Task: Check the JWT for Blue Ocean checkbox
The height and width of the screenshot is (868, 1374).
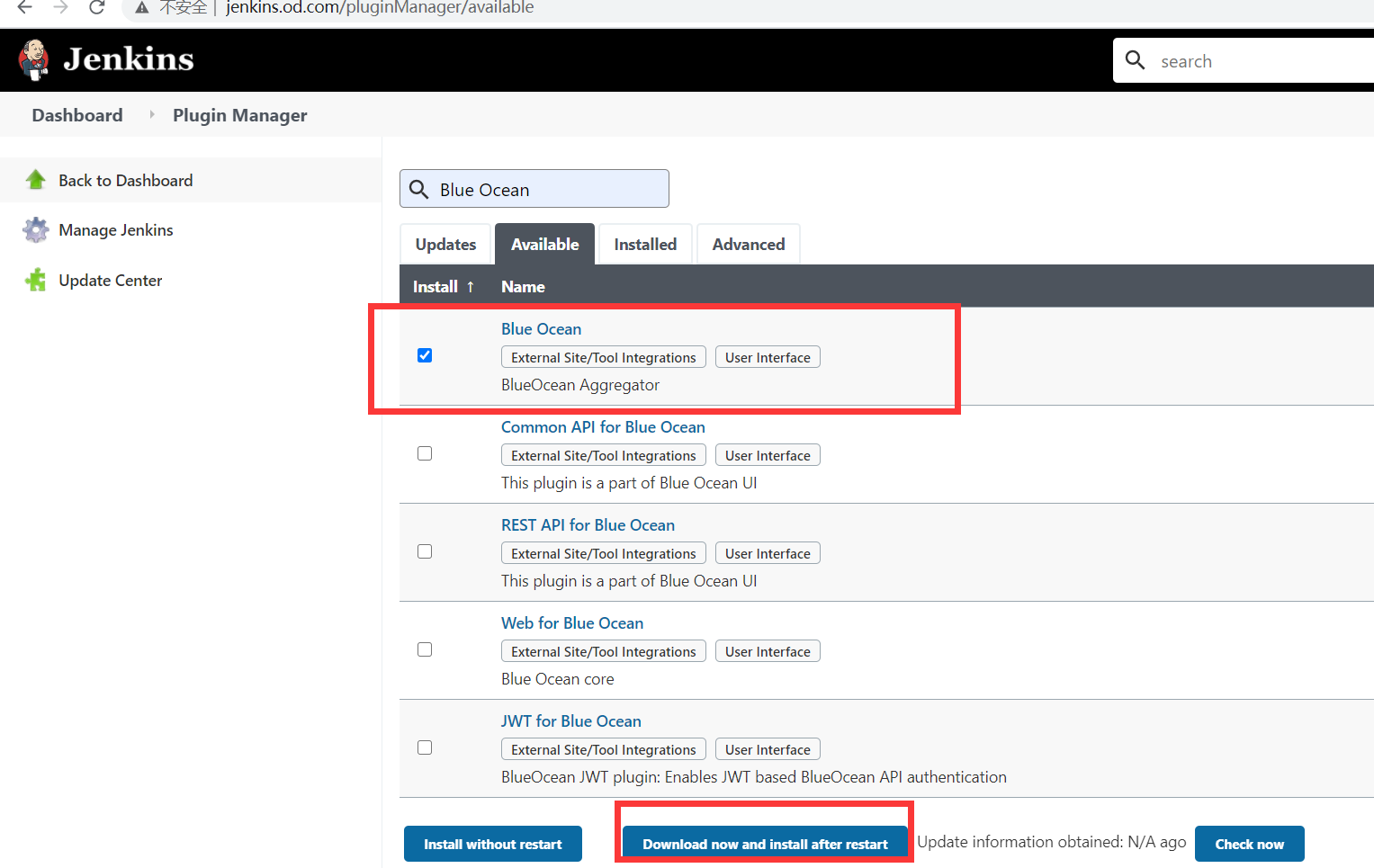Action: click(425, 747)
